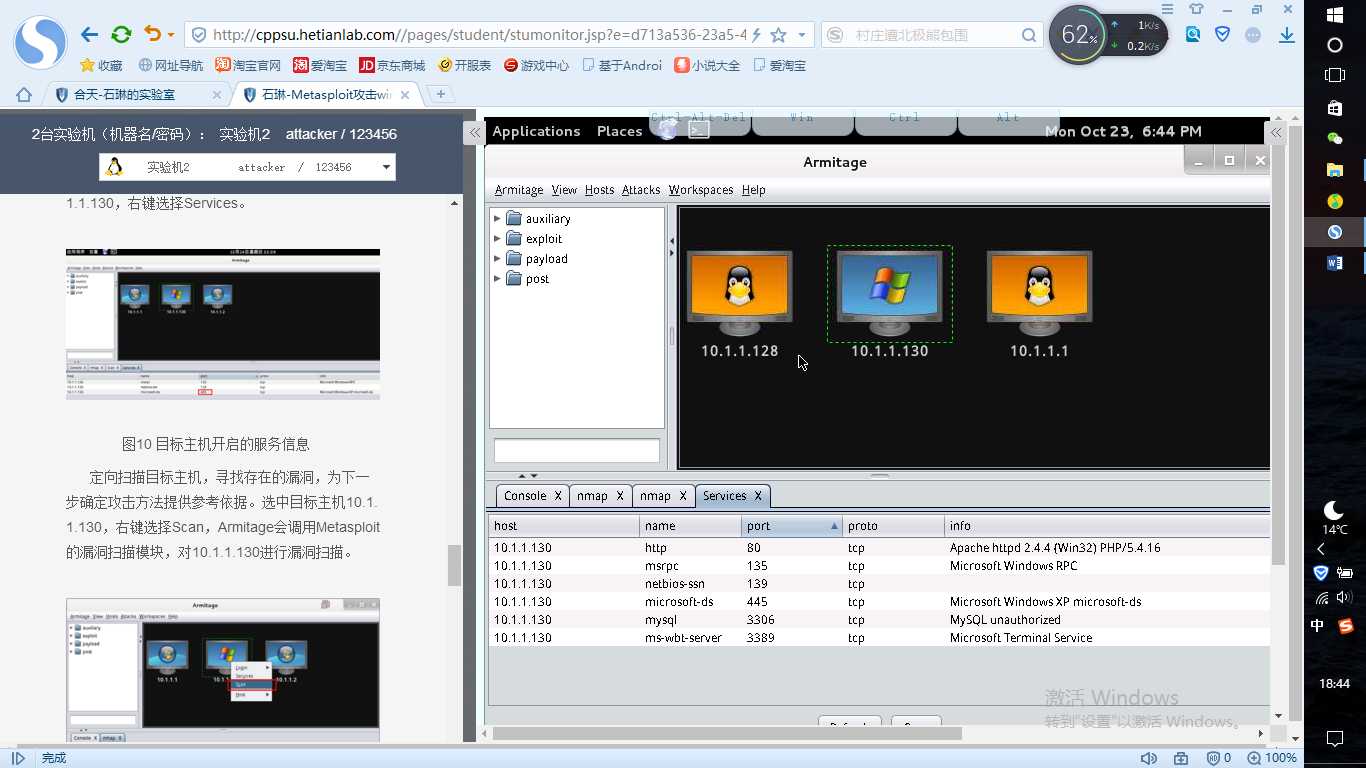
Task: Open the 京东商城 bookmark
Action: coord(391,65)
